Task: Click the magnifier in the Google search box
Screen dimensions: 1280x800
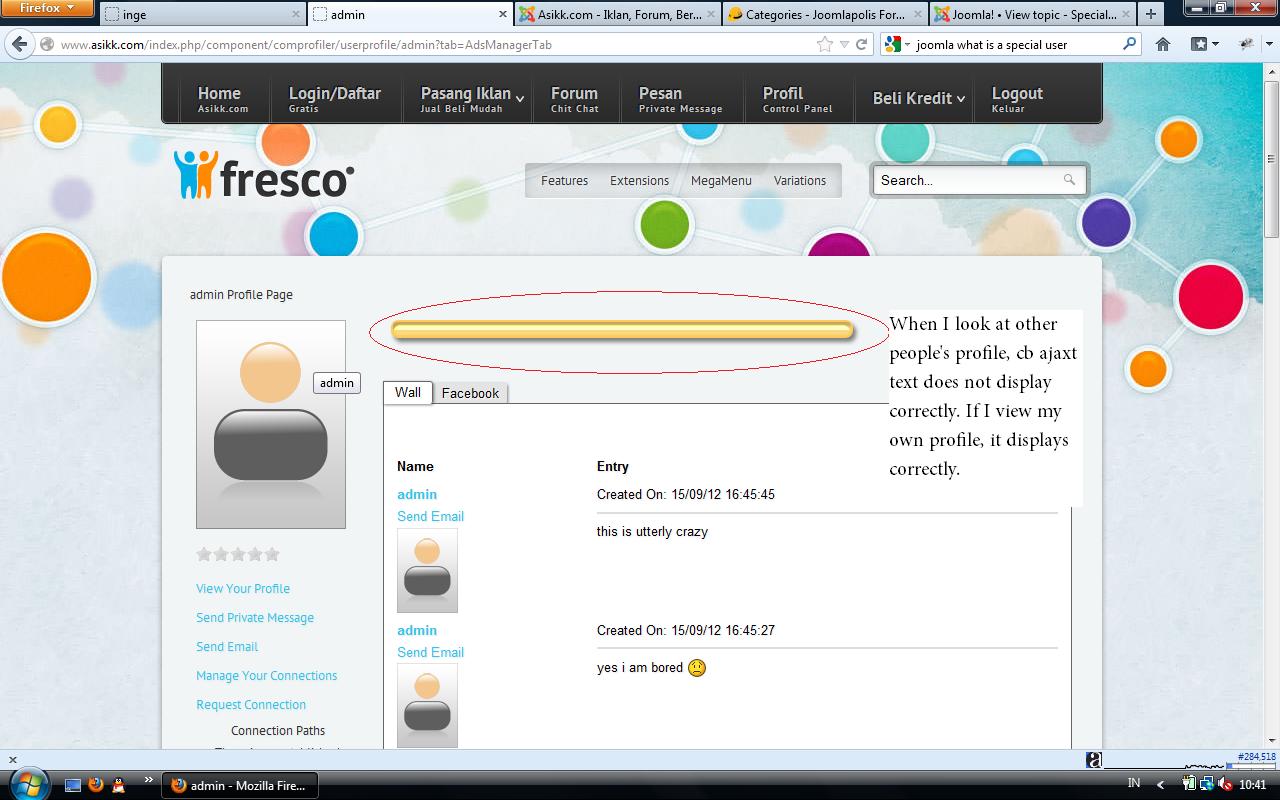Action: tap(1130, 44)
